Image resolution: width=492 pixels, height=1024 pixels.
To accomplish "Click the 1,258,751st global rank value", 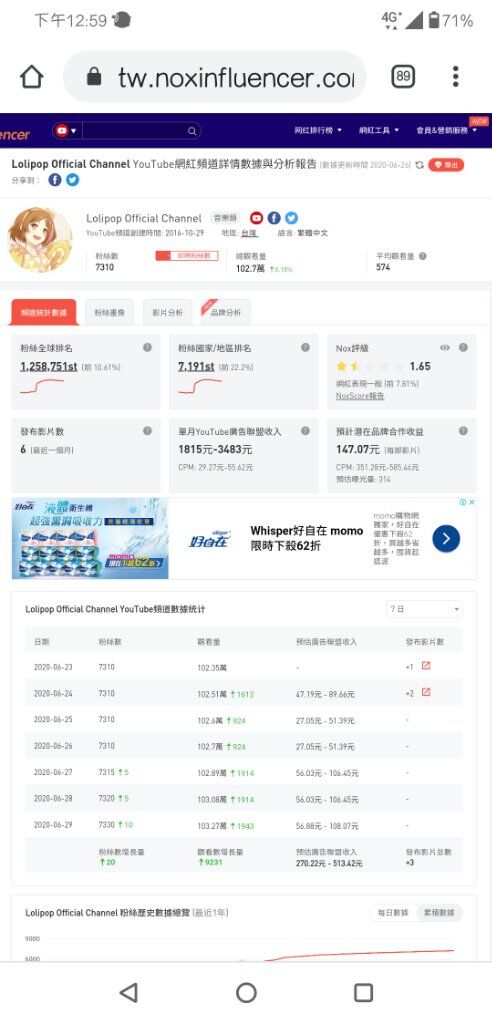I will coord(49,366).
